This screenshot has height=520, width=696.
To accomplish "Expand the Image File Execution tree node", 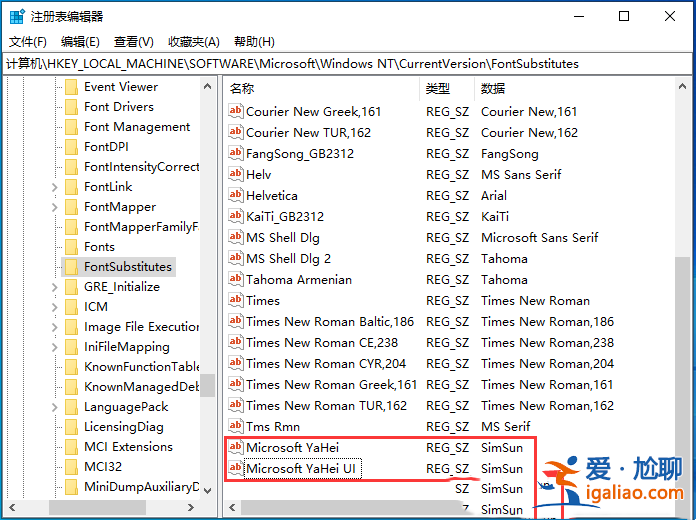I will (x=55, y=327).
